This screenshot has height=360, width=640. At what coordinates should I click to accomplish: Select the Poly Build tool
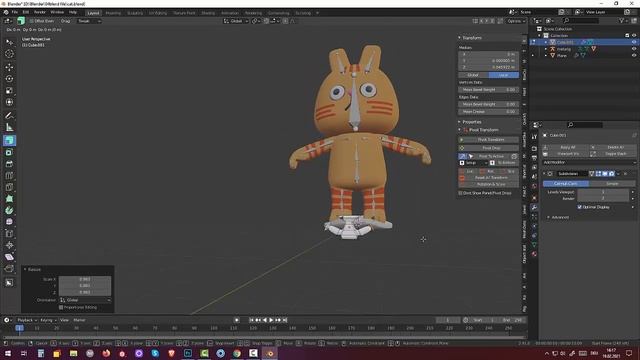pyautogui.click(x=9, y=199)
